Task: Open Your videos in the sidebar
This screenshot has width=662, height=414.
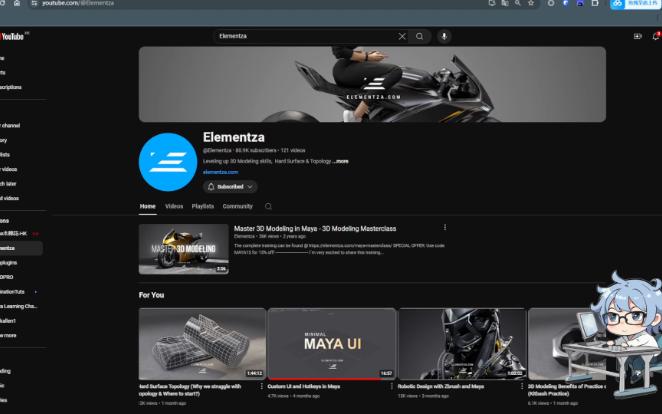Action: (9, 169)
